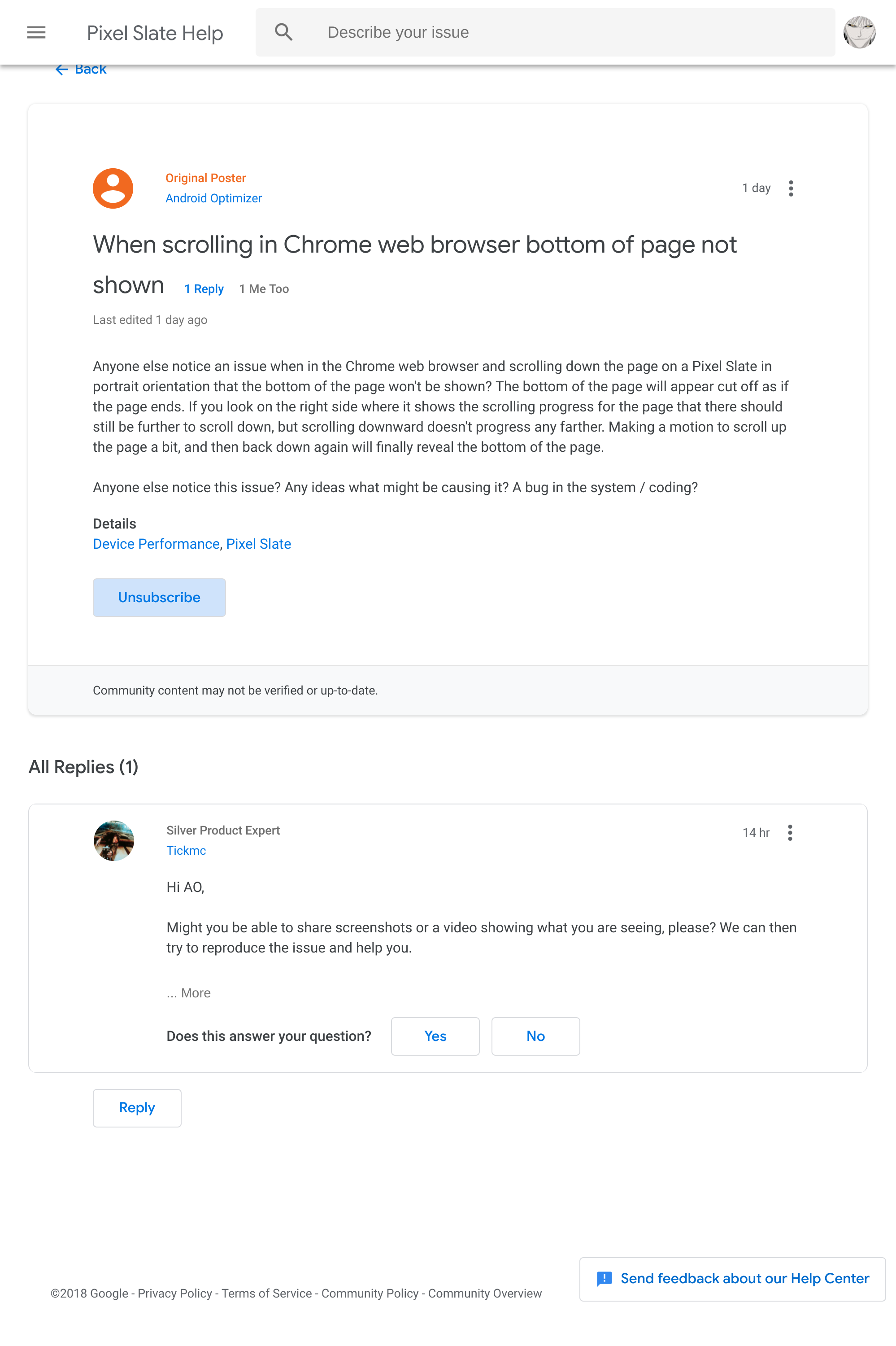Click No to indicate the answer didn't help
The width and height of the screenshot is (896, 1346).
pos(535,1036)
